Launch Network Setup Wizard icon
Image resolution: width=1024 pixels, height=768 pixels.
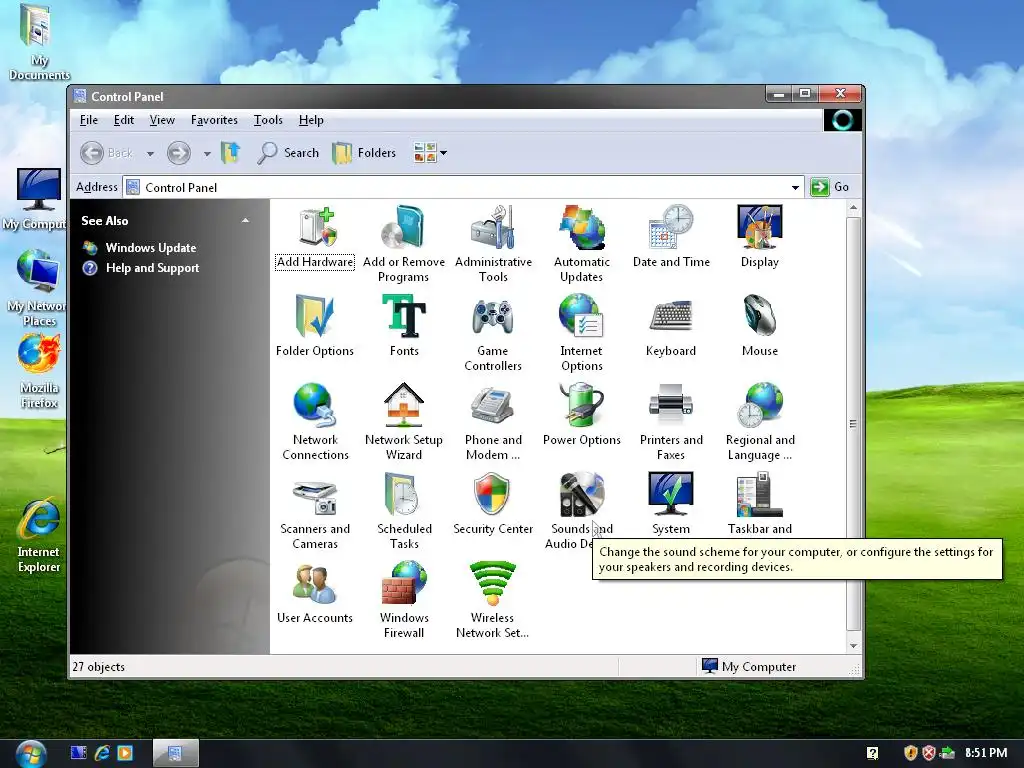[404, 422]
